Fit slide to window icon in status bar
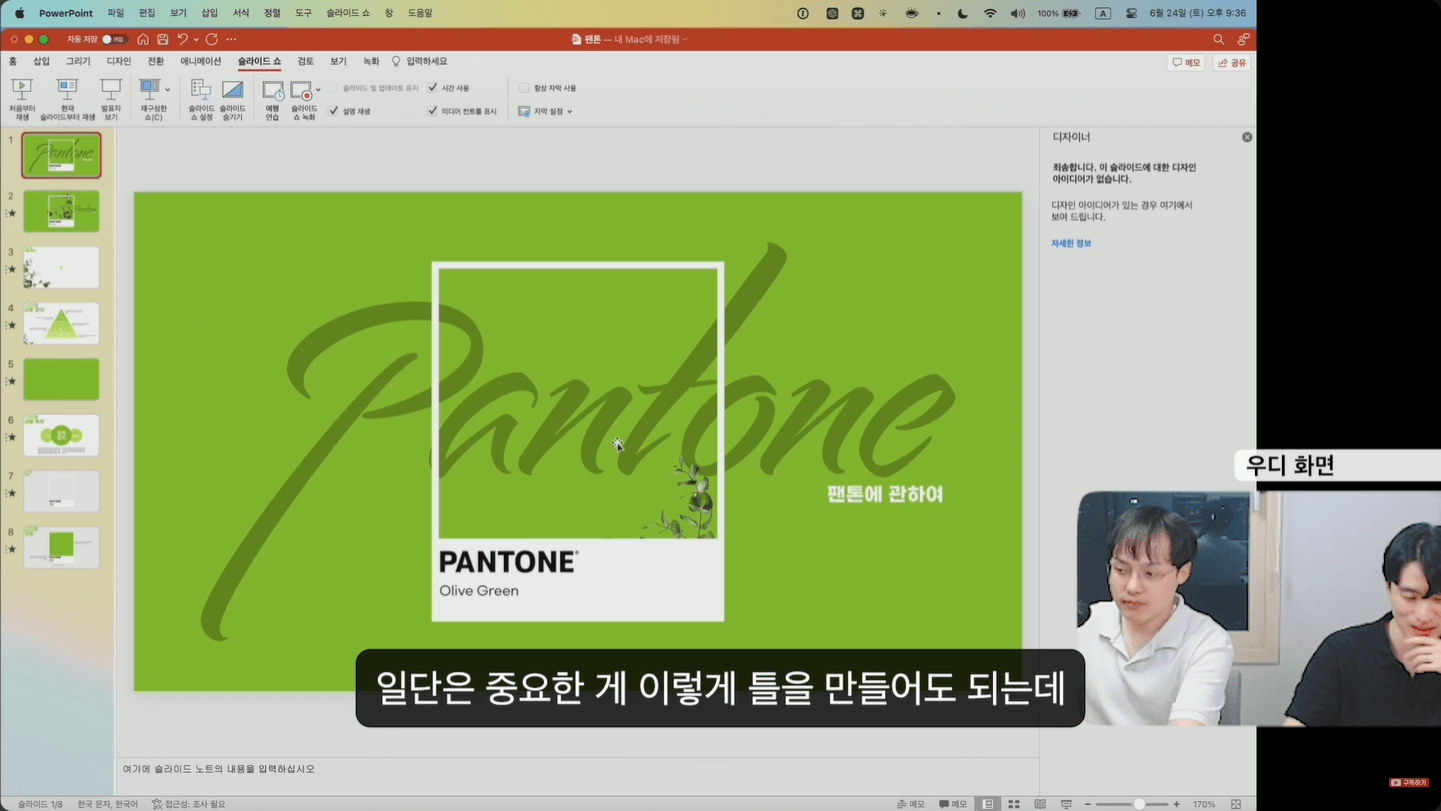The height and width of the screenshot is (811, 1441). [x=1236, y=804]
